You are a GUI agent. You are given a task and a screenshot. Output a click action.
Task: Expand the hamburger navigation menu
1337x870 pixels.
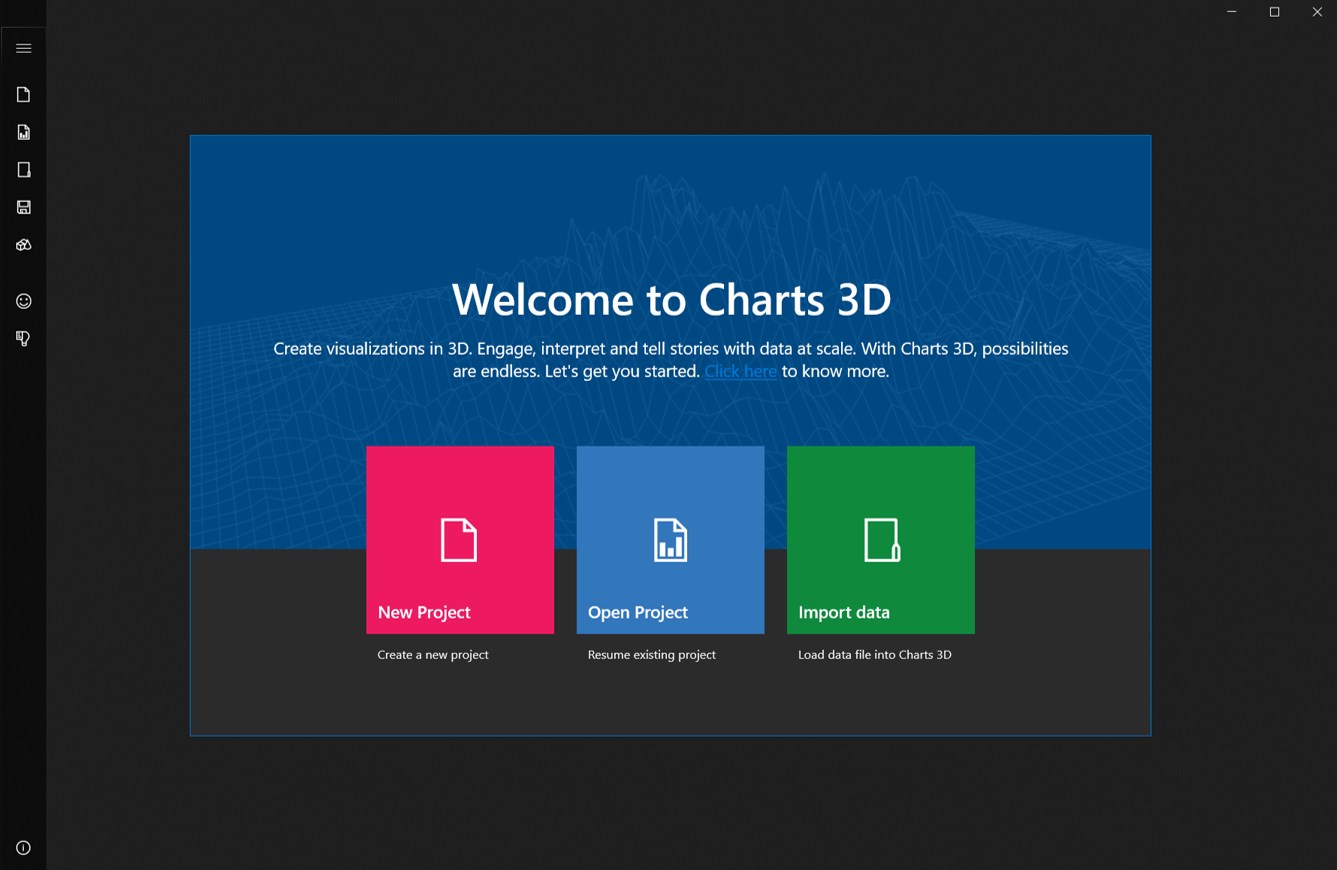point(24,48)
